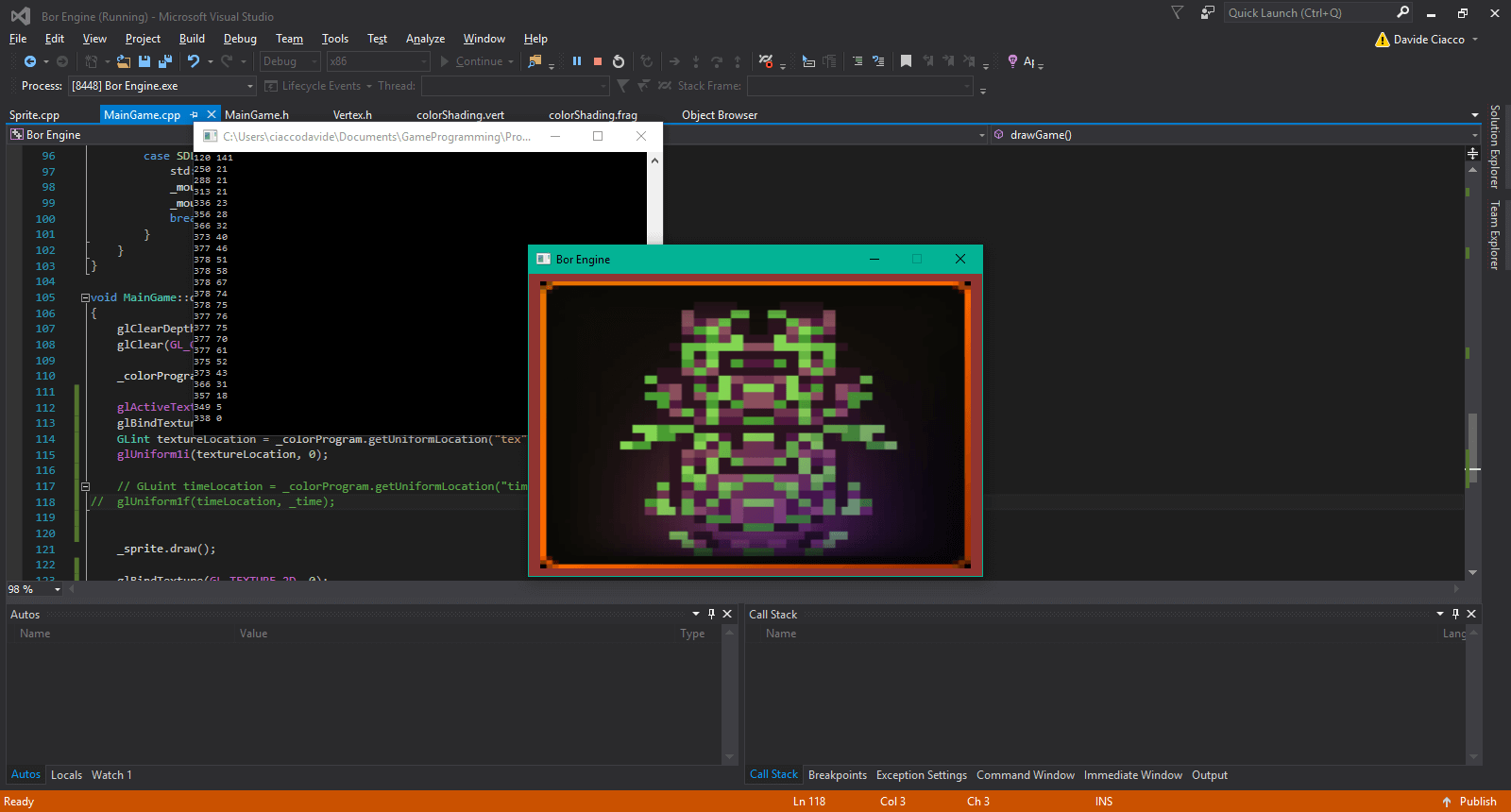1511x812 pixels.
Task: Open file using the folder toolbar icon
Action: pos(124,61)
